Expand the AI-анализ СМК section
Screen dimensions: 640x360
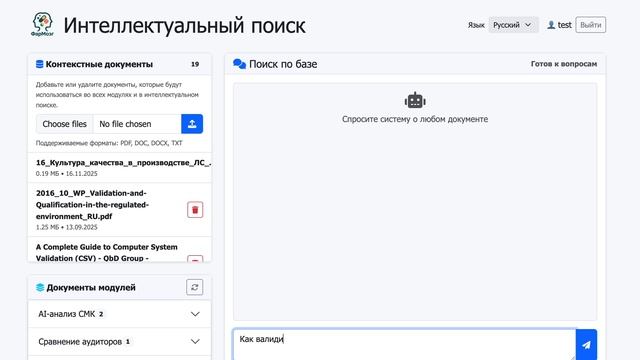click(120, 314)
